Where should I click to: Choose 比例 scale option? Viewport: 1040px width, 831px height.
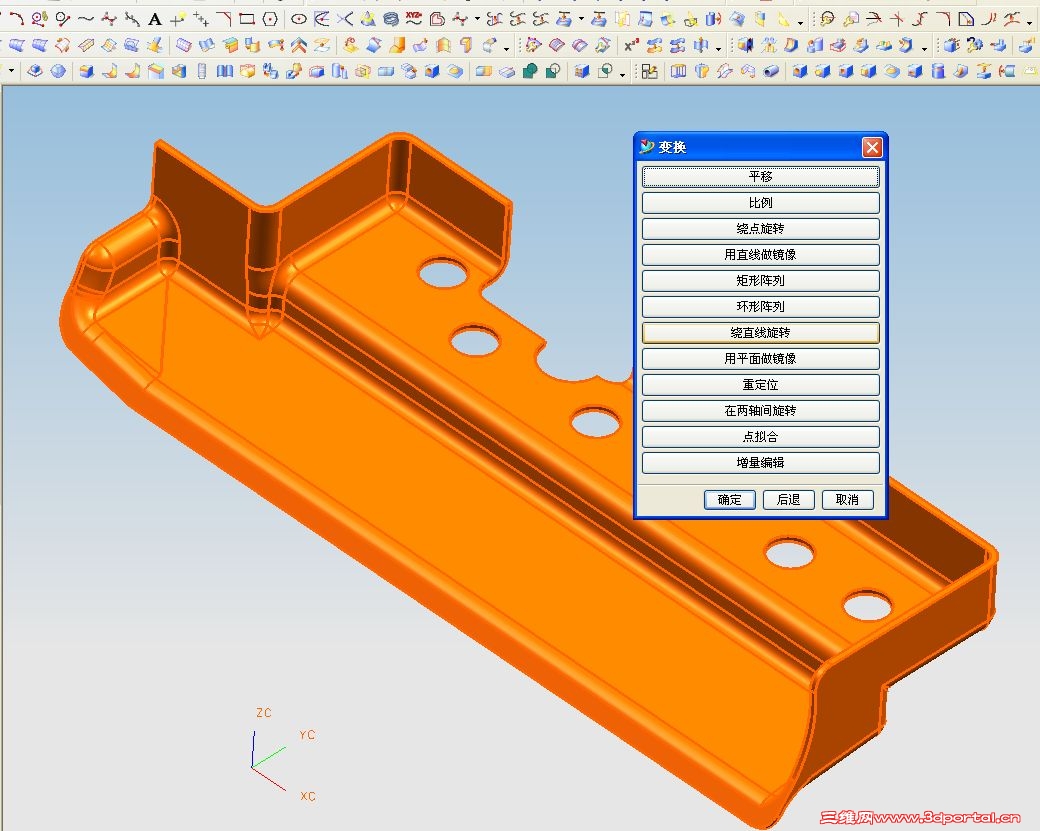pyautogui.click(x=761, y=202)
